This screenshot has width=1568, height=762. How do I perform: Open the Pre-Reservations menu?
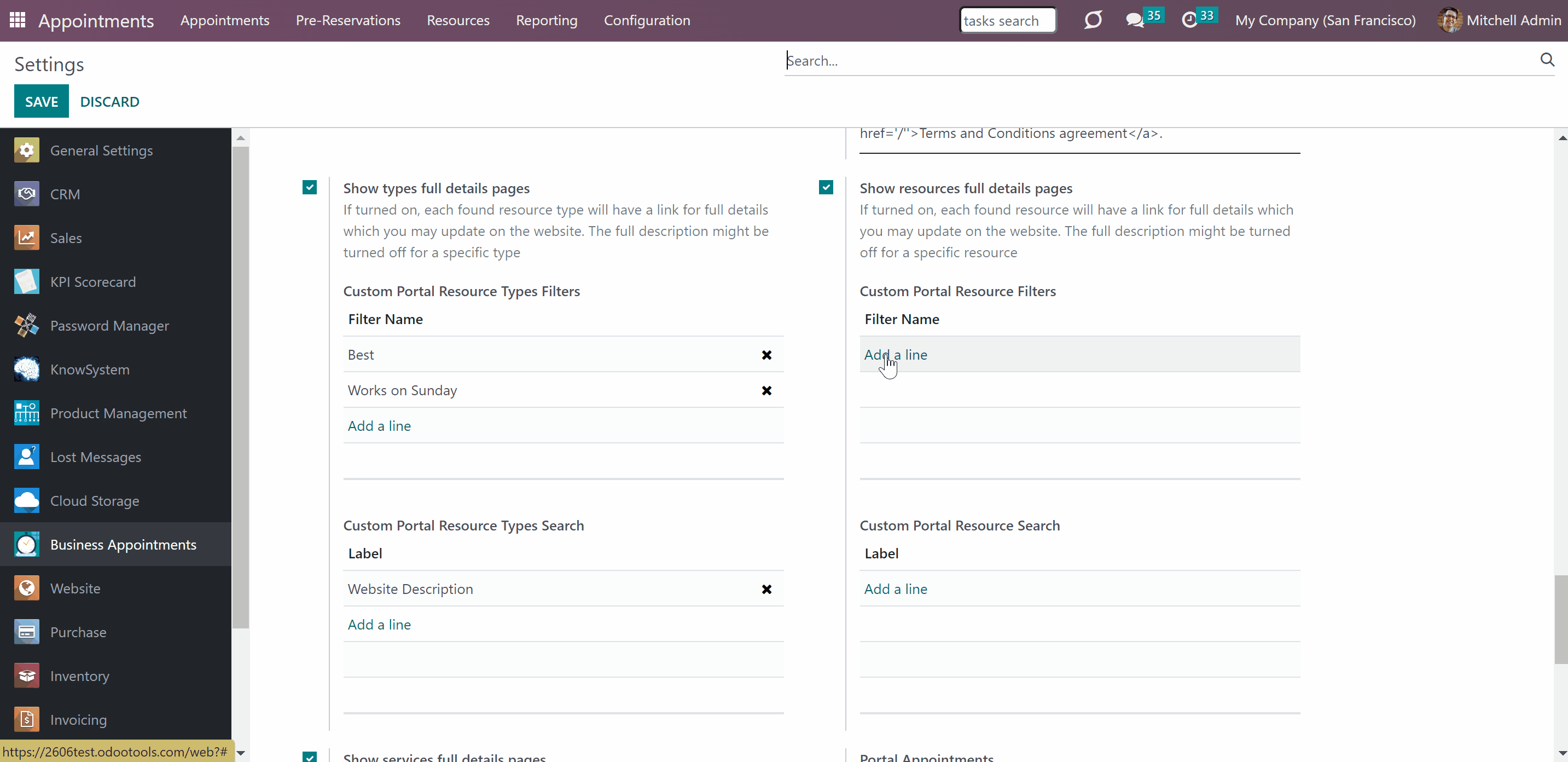pos(348,20)
